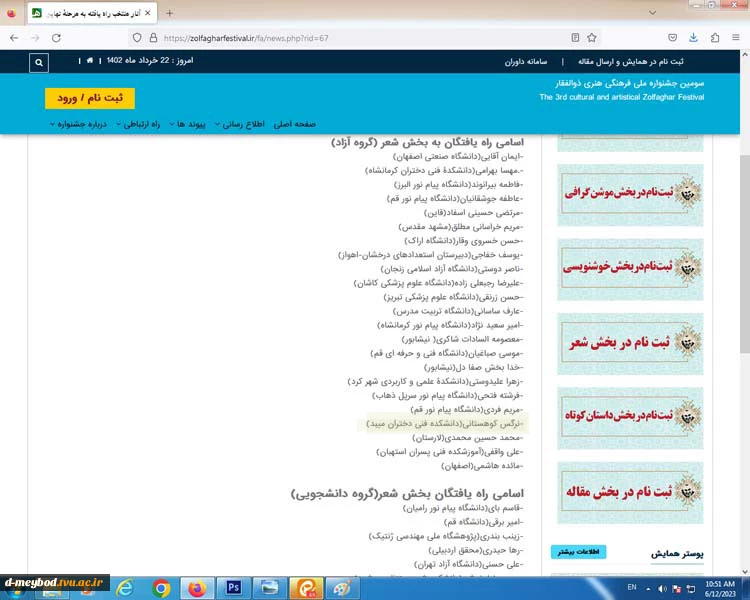Switch to Firefox in the taskbar
750x600 pixels.
click(x=197, y=588)
